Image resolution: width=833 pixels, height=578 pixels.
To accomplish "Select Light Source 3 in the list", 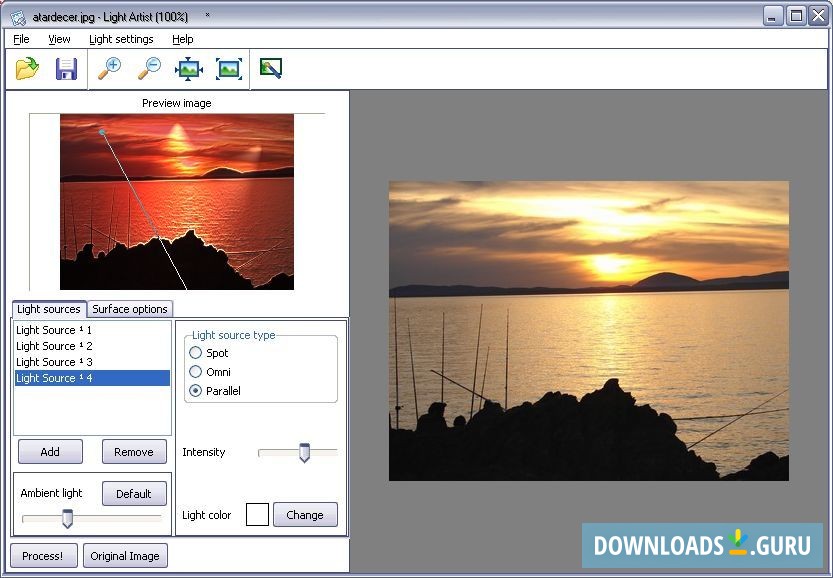I will click(x=92, y=362).
